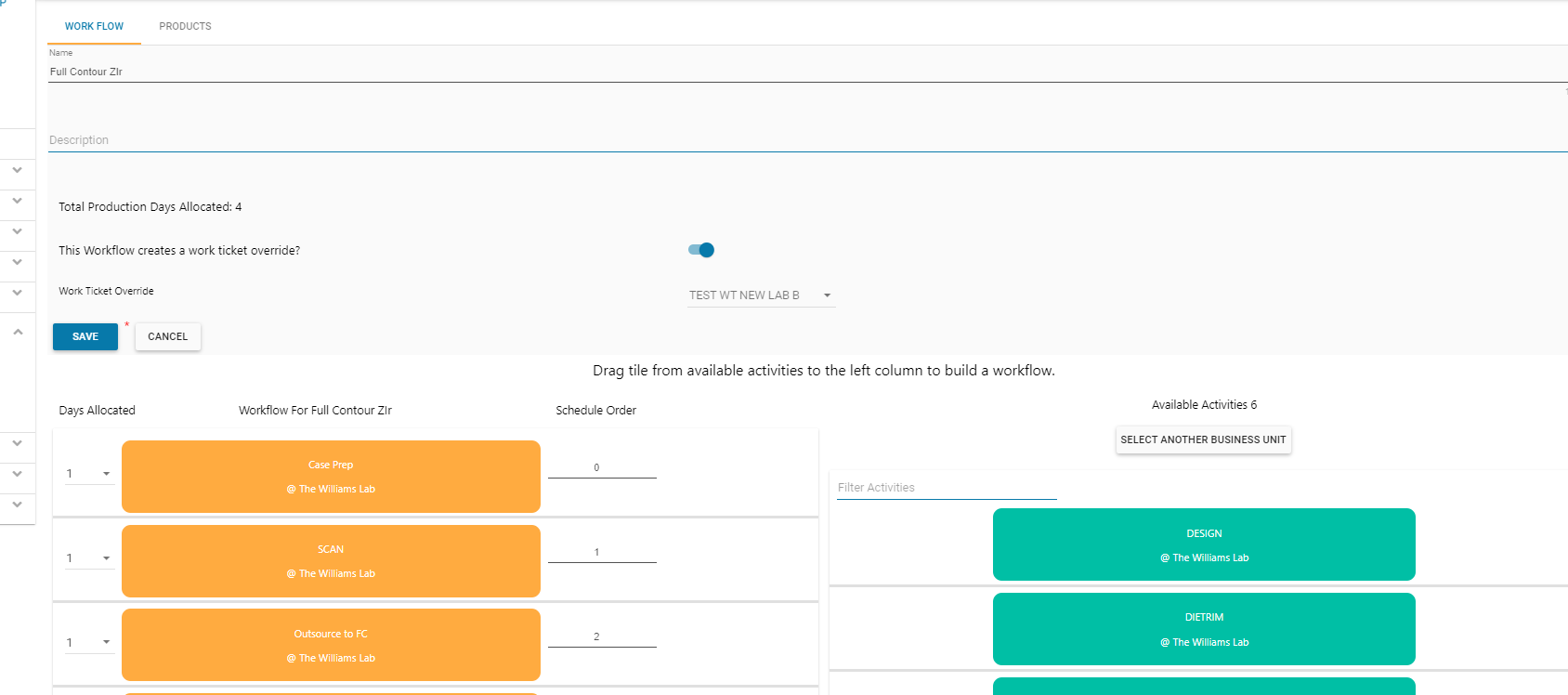Image resolution: width=1568 pixels, height=695 pixels.
Task: Open days allocated dropdown for SCAN
Action: click(x=89, y=558)
